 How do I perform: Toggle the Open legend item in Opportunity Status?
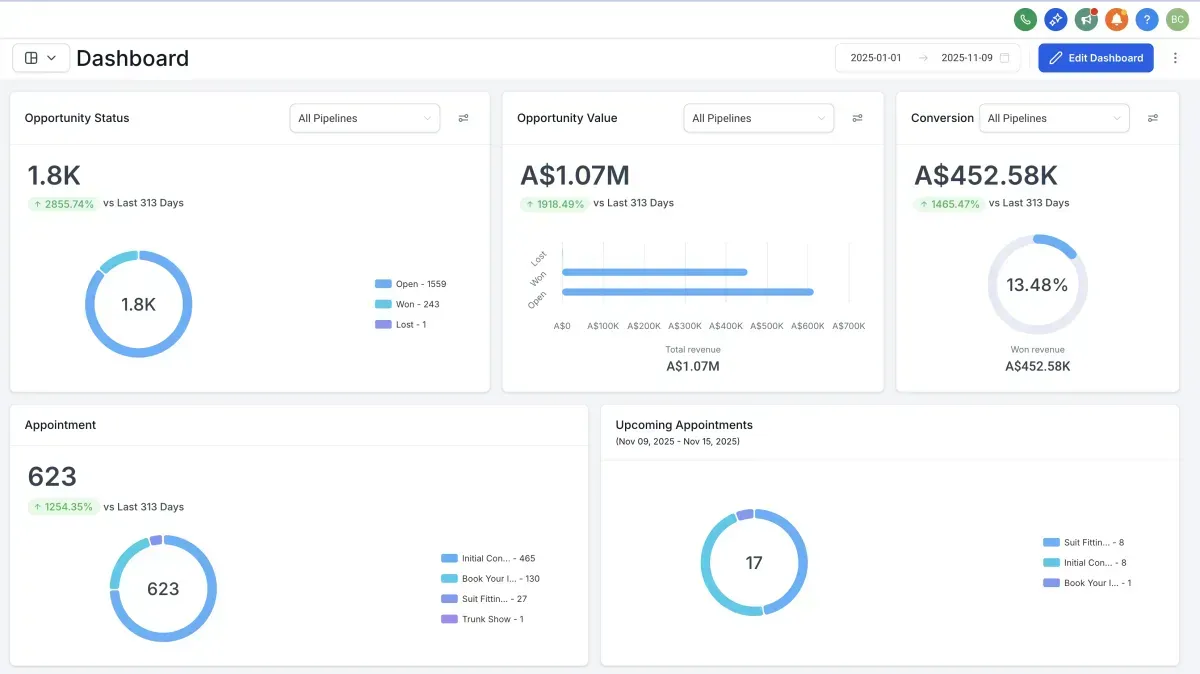pyautogui.click(x=410, y=284)
